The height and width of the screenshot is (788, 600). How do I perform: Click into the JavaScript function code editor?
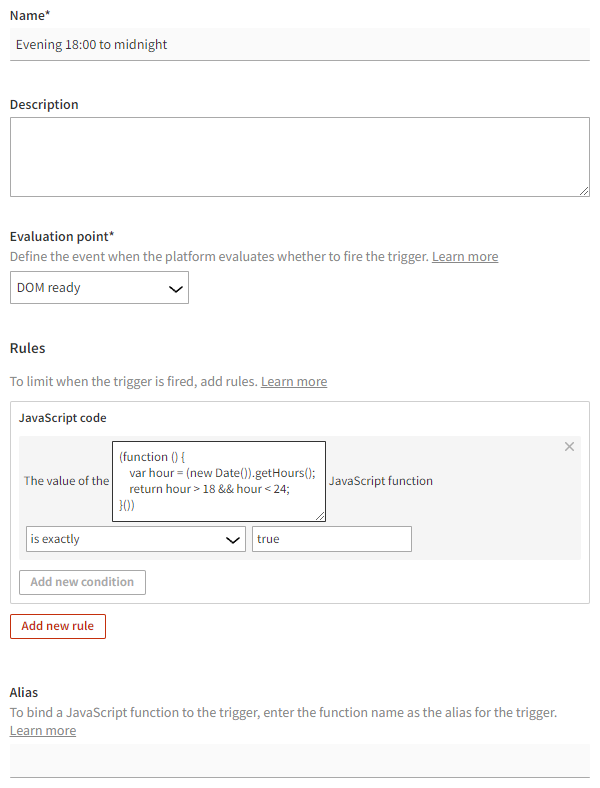tap(219, 481)
